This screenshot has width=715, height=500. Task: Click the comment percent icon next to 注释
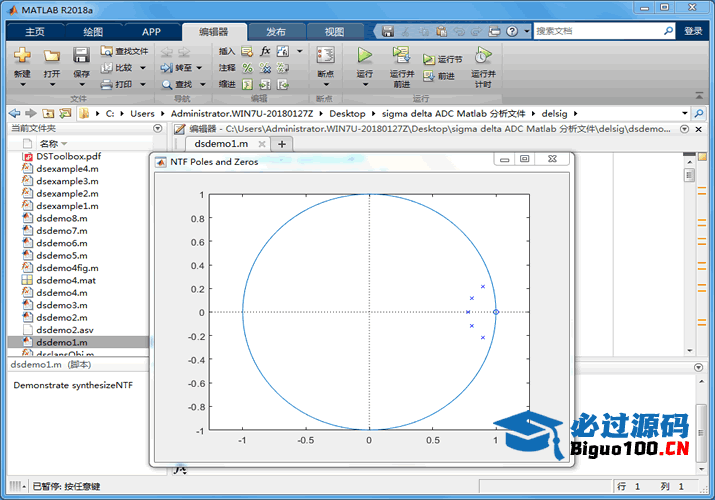(x=247, y=68)
